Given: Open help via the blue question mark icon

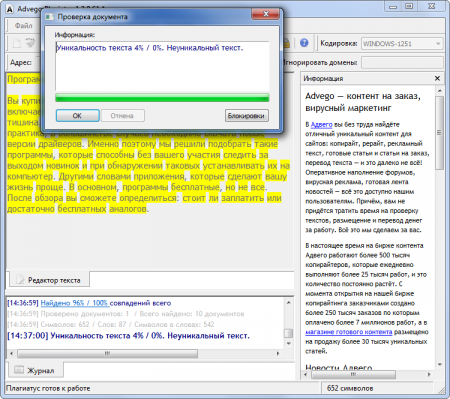Looking at the screenshot, I should (x=304, y=43).
